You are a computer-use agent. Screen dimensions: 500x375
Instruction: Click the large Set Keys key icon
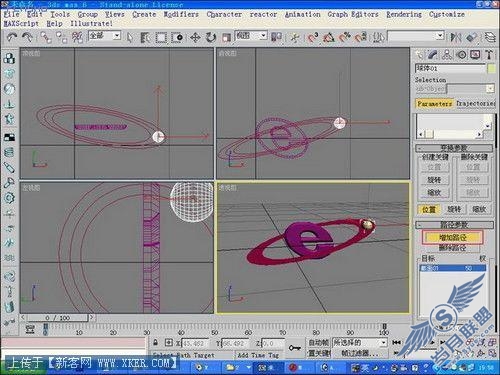[295, 348]
